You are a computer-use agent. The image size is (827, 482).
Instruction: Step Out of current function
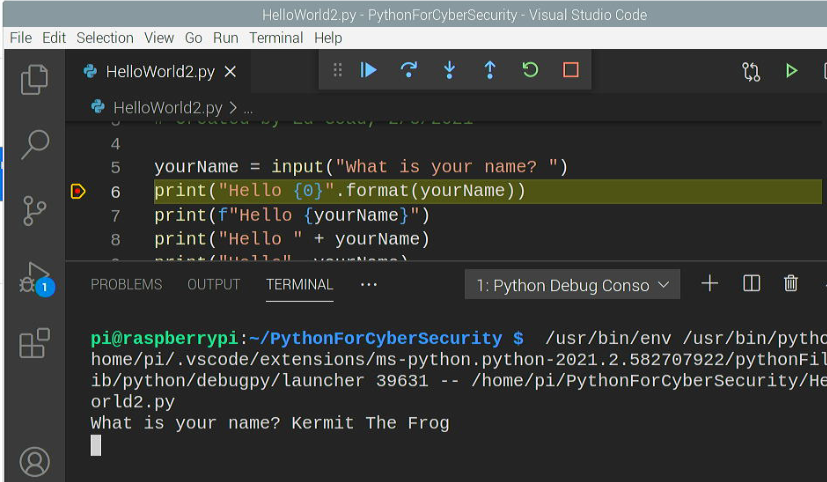489,70
